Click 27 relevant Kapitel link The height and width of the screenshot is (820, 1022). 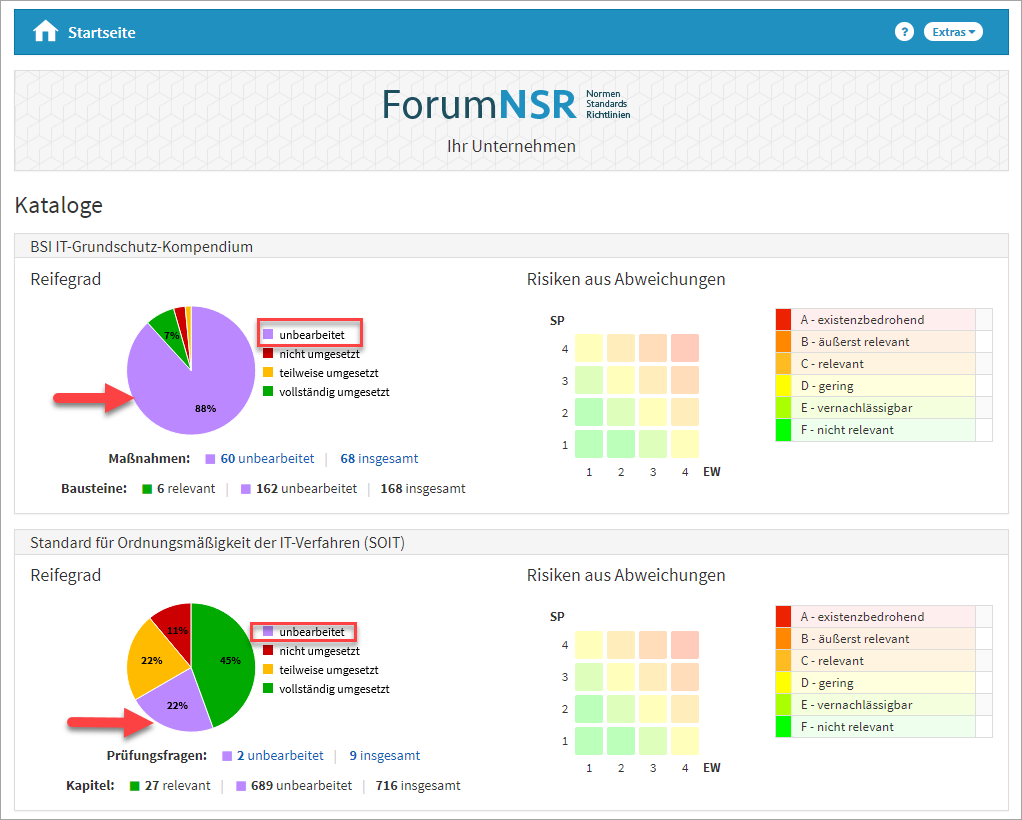click(177, 786)
